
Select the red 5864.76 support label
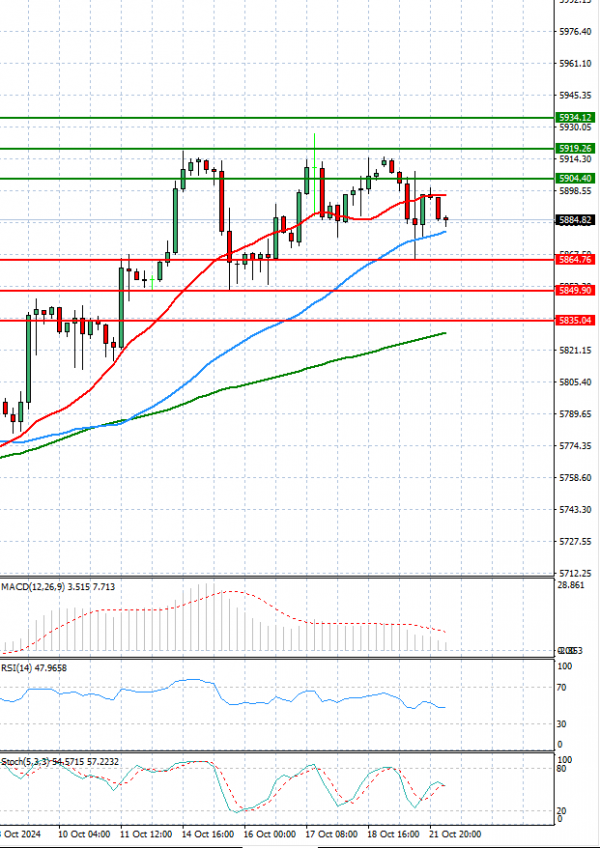click(x=576, y=260)
